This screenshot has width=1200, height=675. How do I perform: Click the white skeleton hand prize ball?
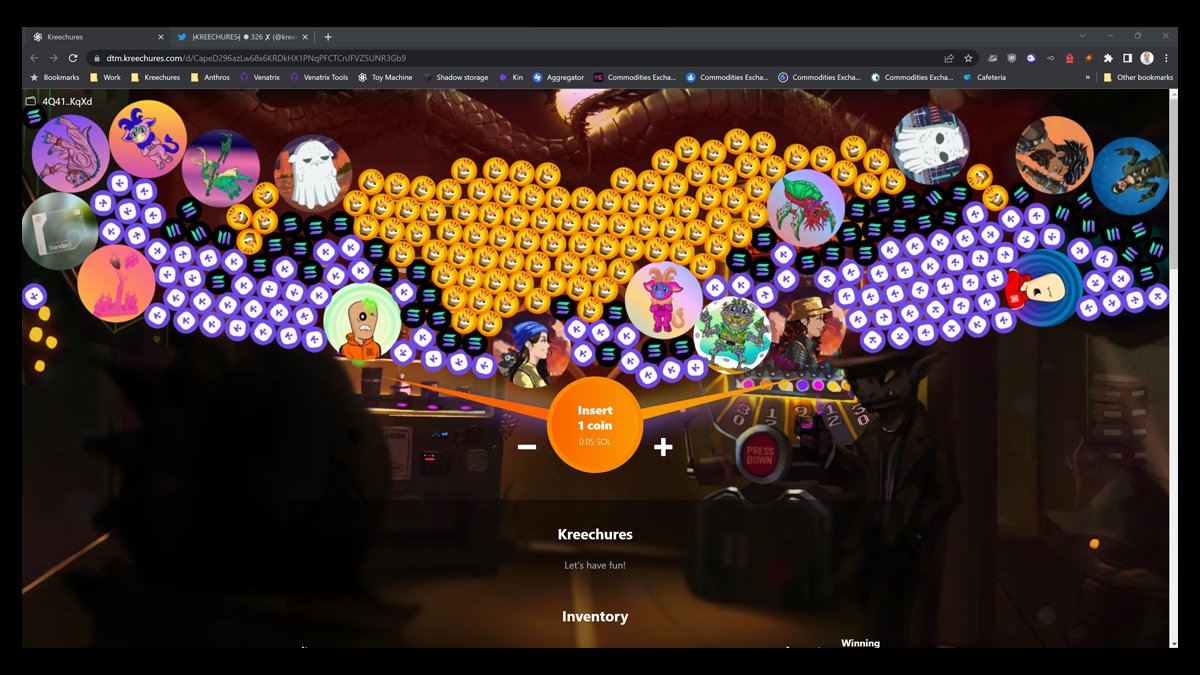pyautogui.click(x=930, y=146)
